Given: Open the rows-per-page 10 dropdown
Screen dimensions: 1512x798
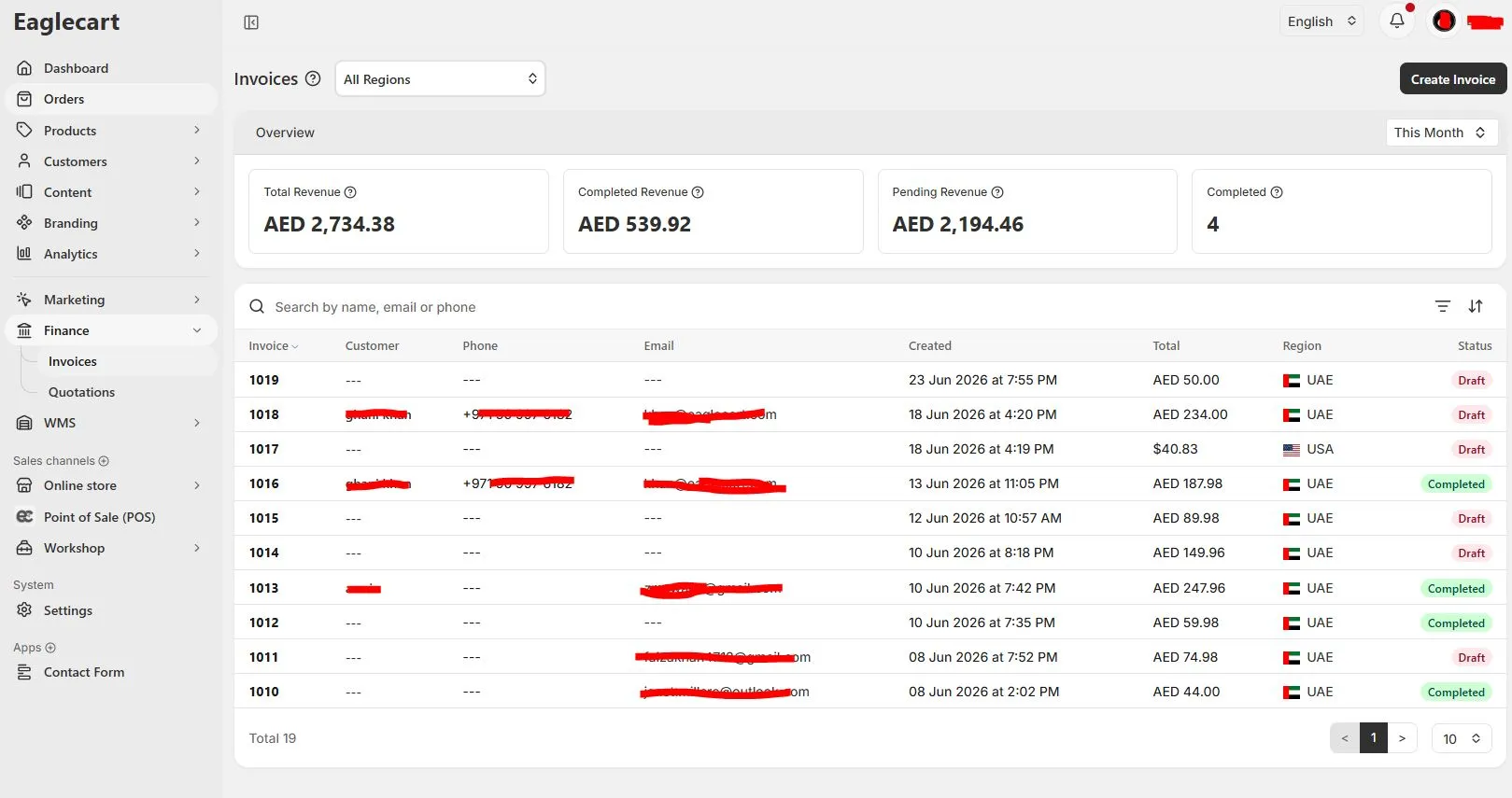Looking at the screenshot, I should [x=1462, y=738].
